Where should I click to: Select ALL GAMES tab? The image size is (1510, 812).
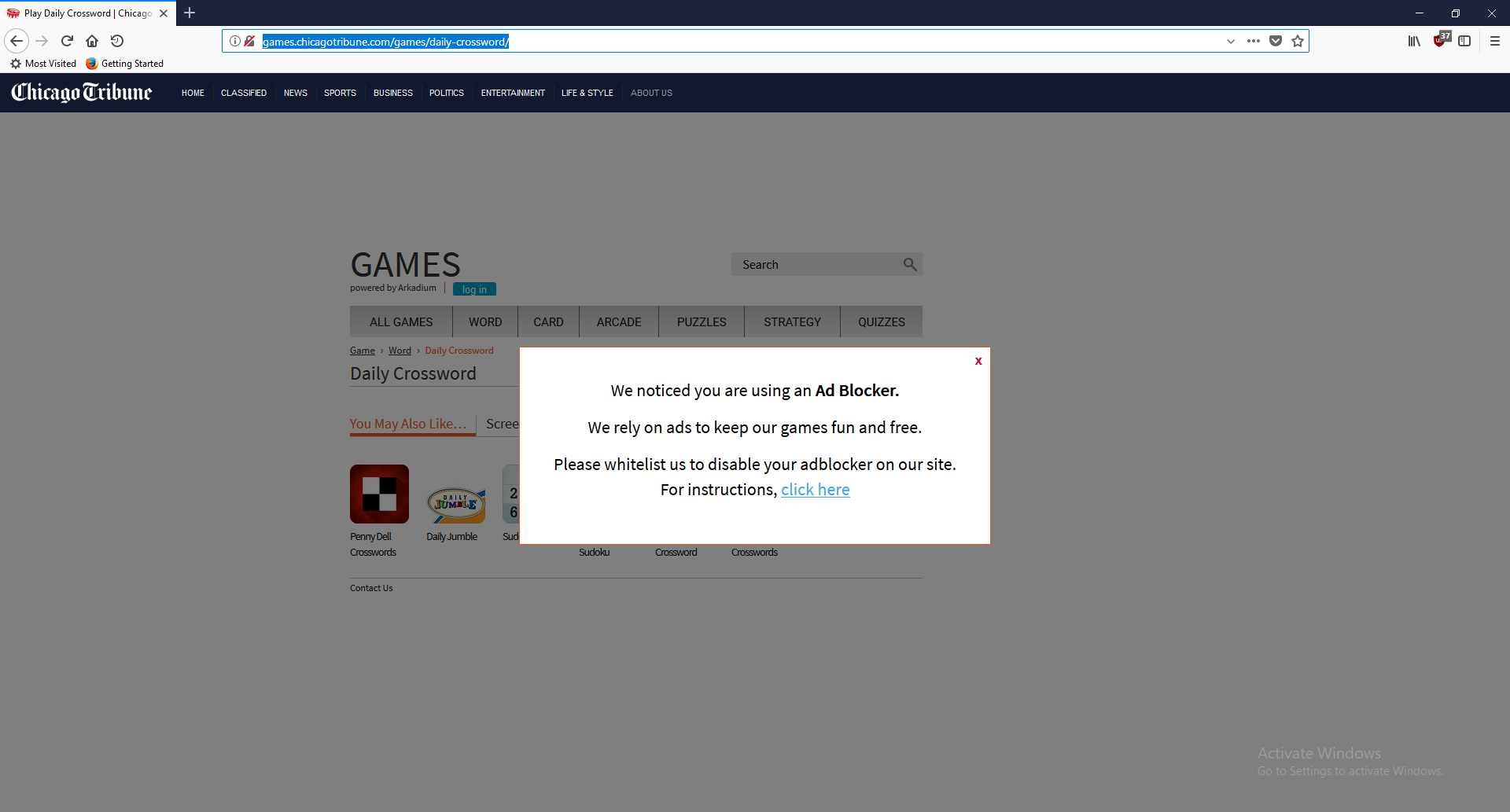401,321
